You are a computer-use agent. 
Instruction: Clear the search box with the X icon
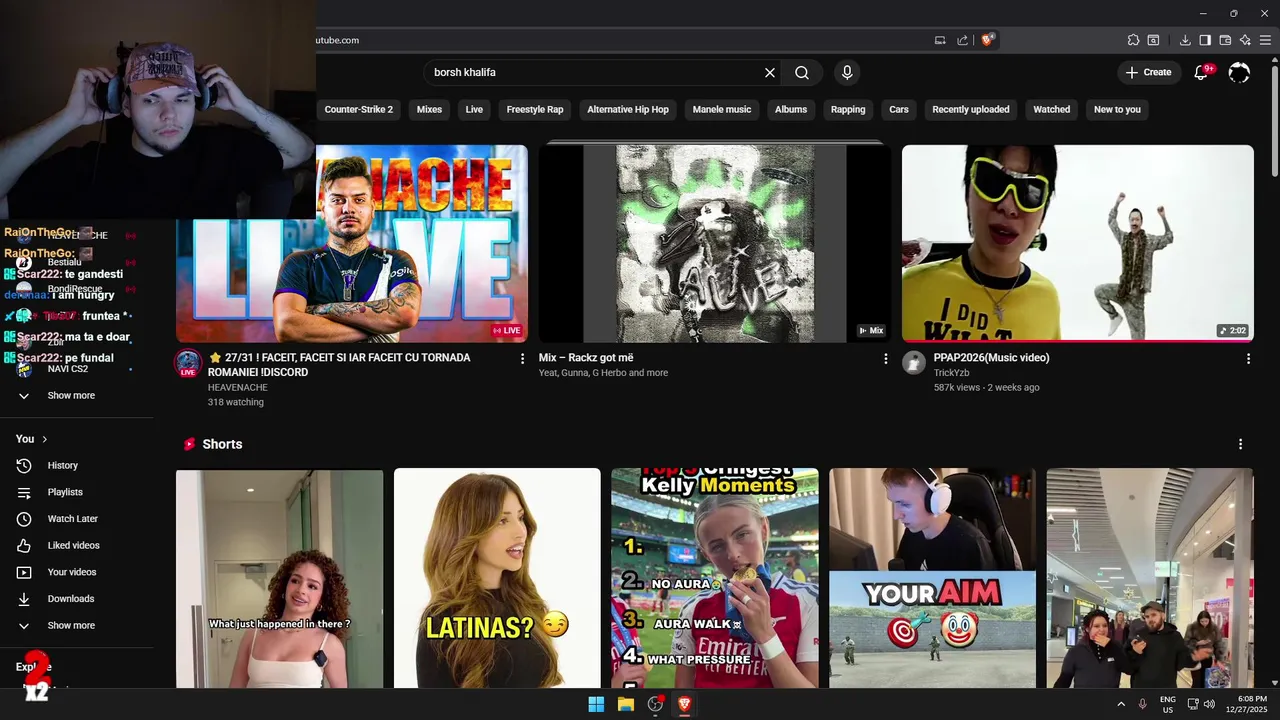point(770,72)
